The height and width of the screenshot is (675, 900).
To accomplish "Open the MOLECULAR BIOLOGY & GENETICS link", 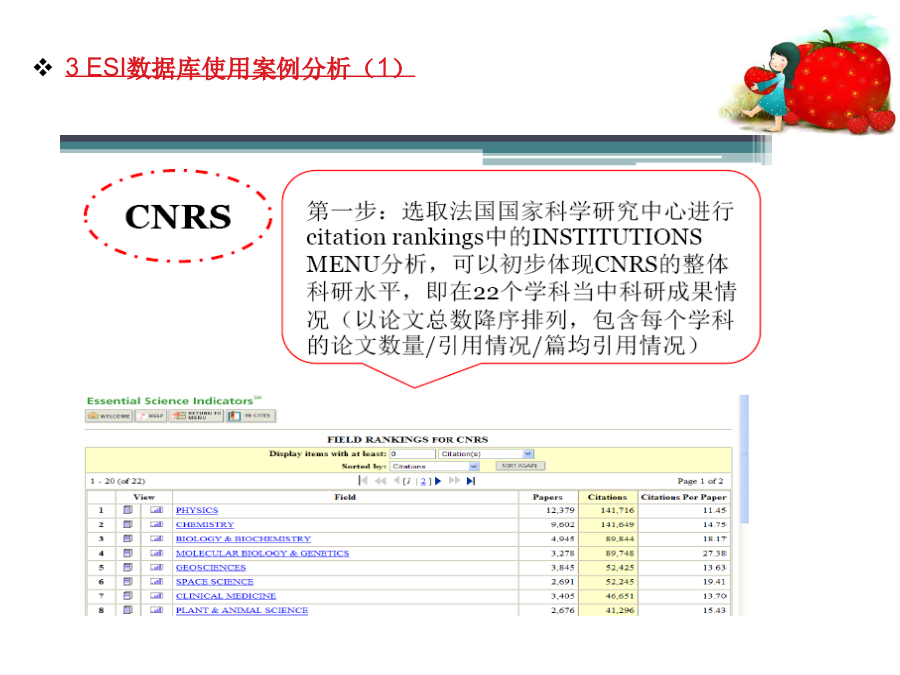I will coord(262,553).
